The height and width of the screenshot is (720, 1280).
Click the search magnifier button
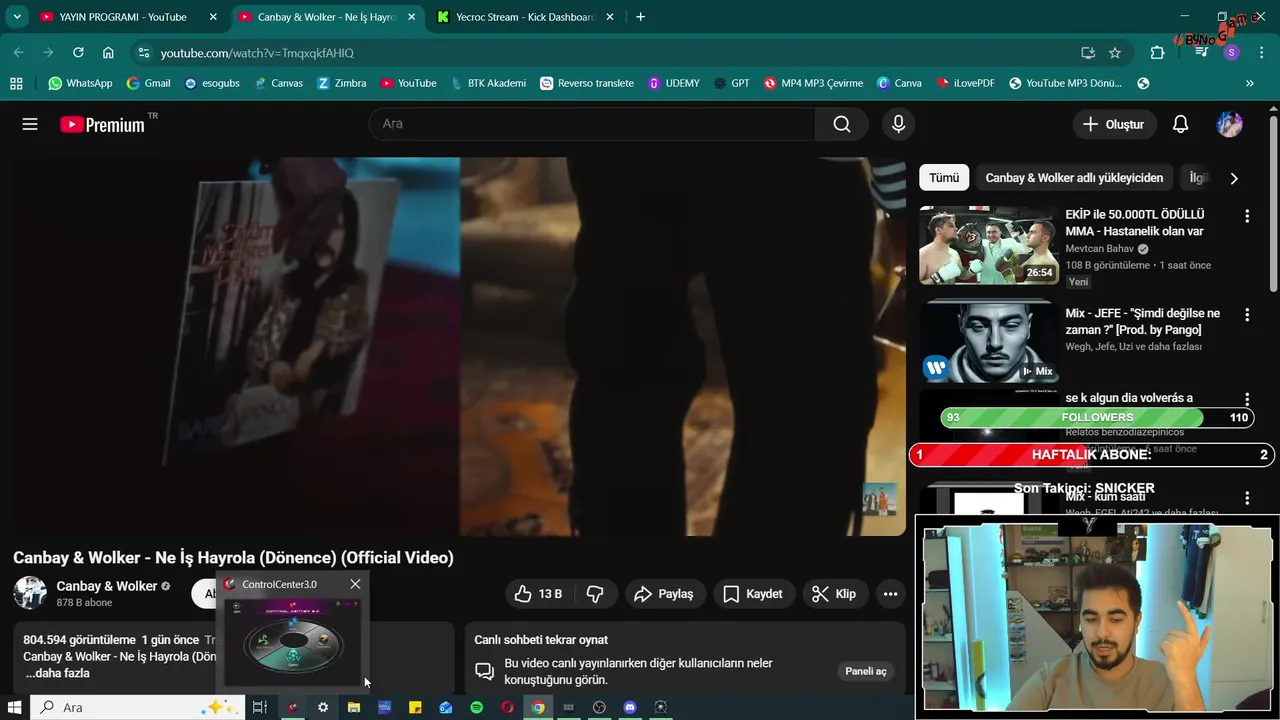click(842, 124)
